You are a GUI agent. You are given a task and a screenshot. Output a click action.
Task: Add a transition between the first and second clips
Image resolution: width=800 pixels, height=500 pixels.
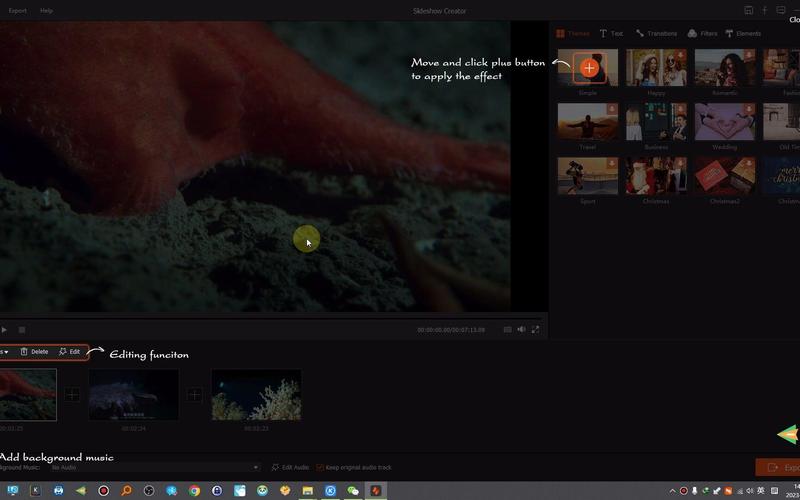click(72, 394)
